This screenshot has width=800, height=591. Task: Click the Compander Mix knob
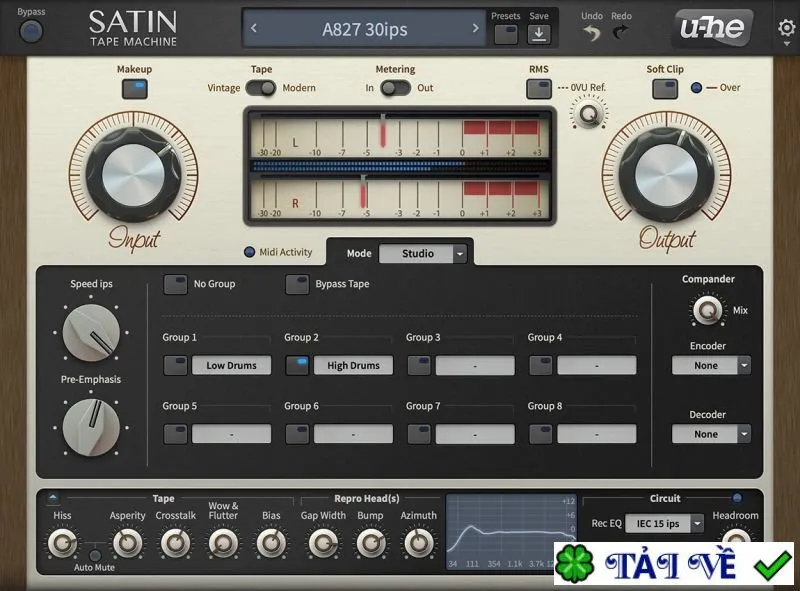(708, 310)
